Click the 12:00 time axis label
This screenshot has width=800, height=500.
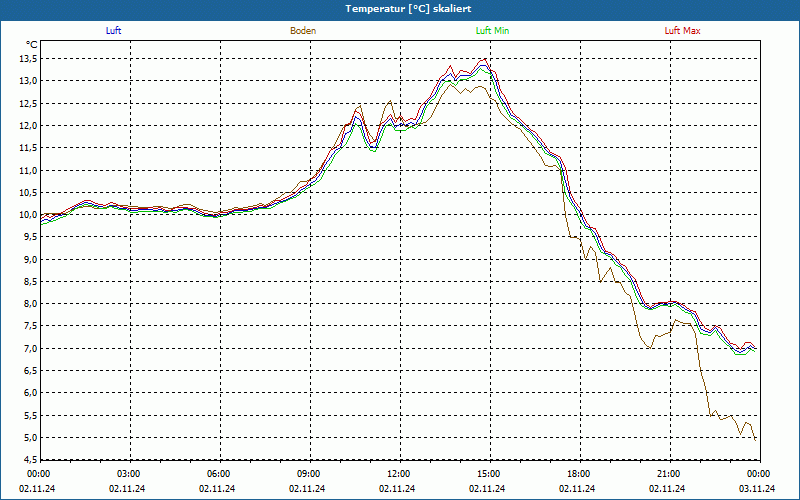(x=398, y=474)
